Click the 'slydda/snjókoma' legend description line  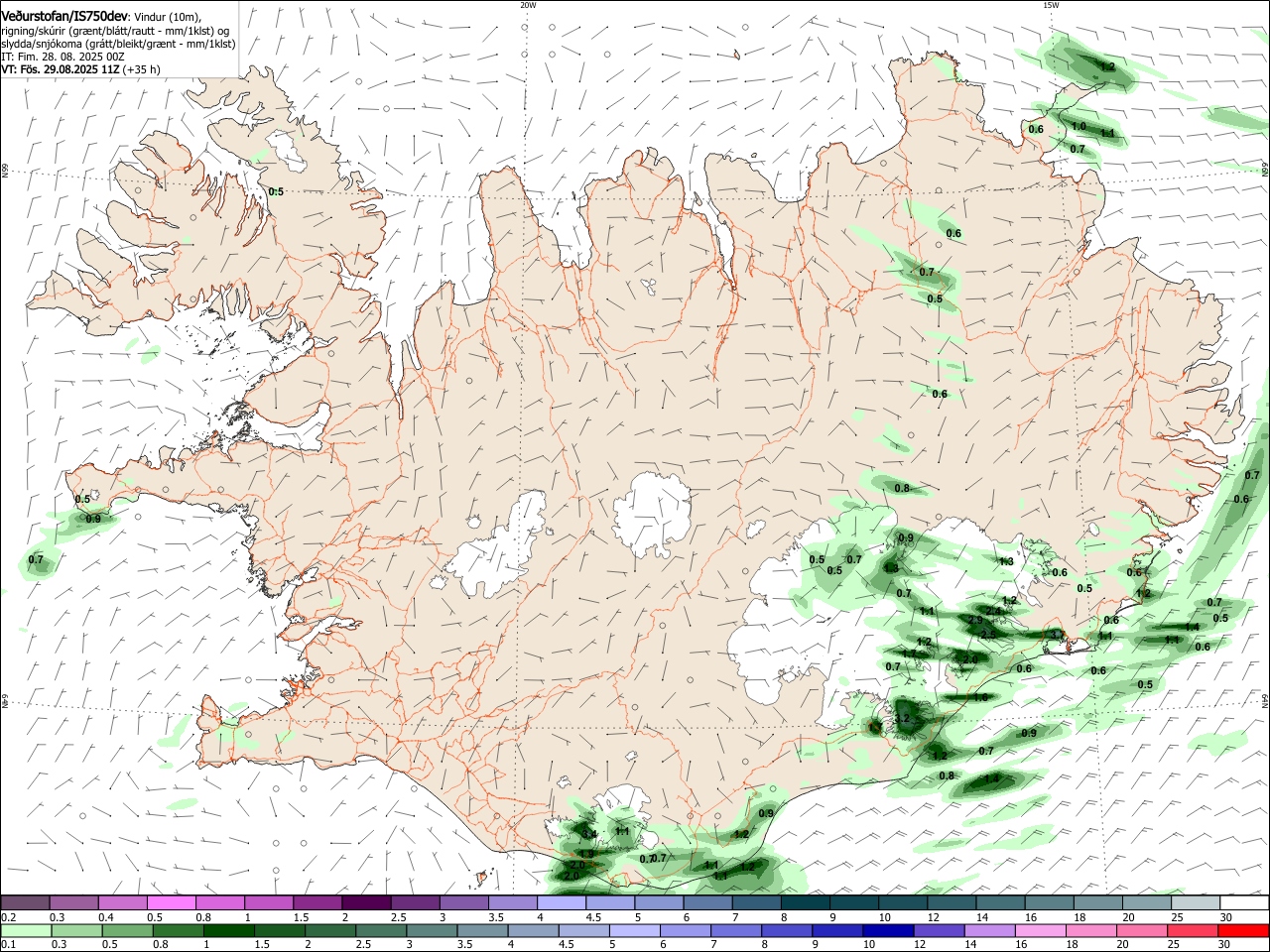(x=118, y=44)
